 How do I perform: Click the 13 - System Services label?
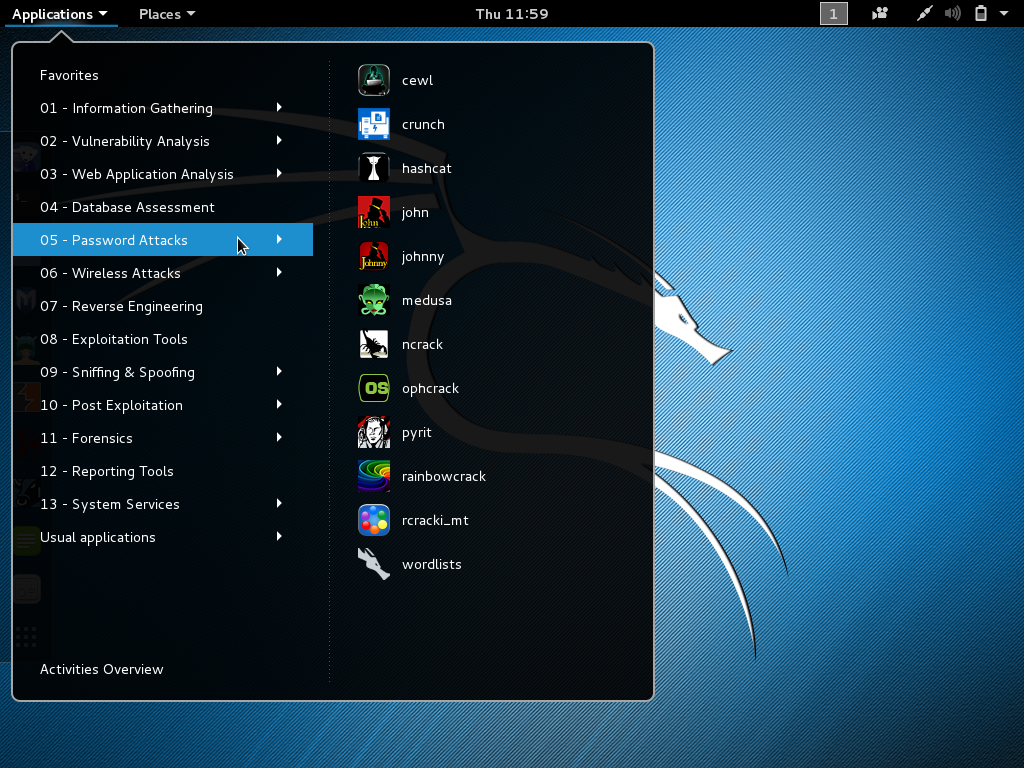110,504
